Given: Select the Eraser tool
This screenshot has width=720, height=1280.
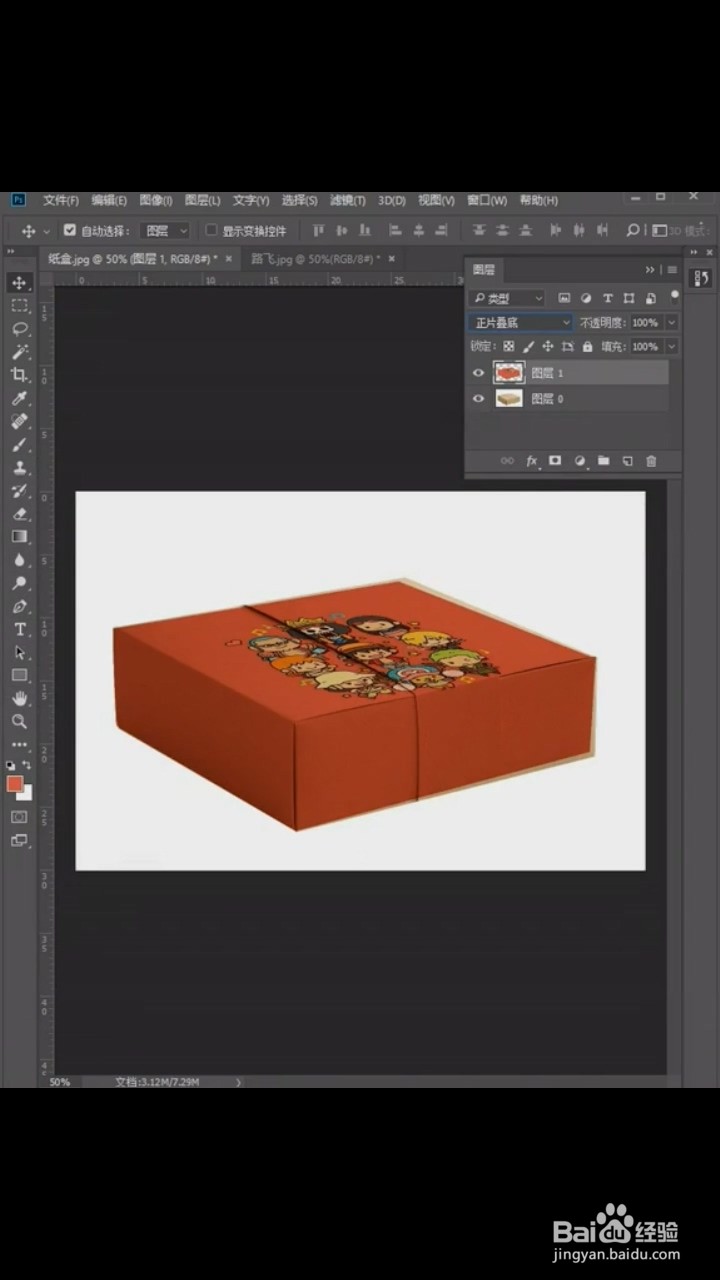Looking at the screenshot, I should [x=19, y=513].
